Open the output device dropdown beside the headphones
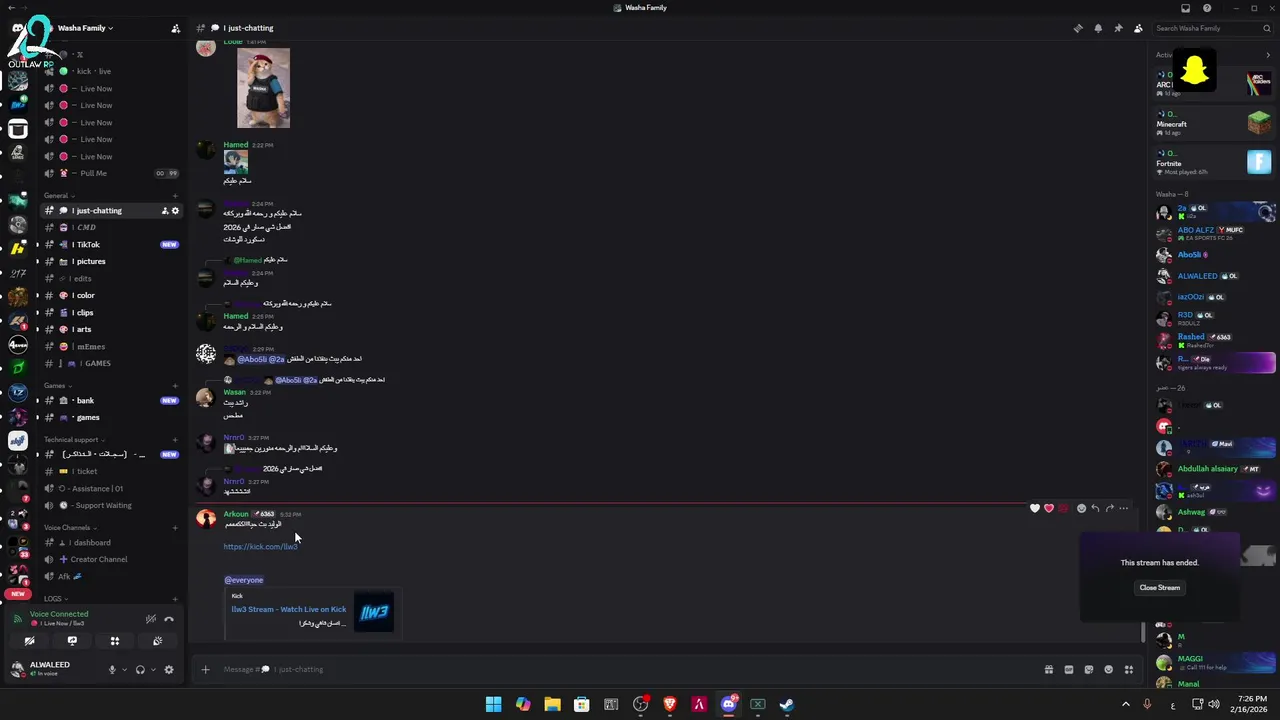Screen dimensions: 1280x720 [152, 669]
